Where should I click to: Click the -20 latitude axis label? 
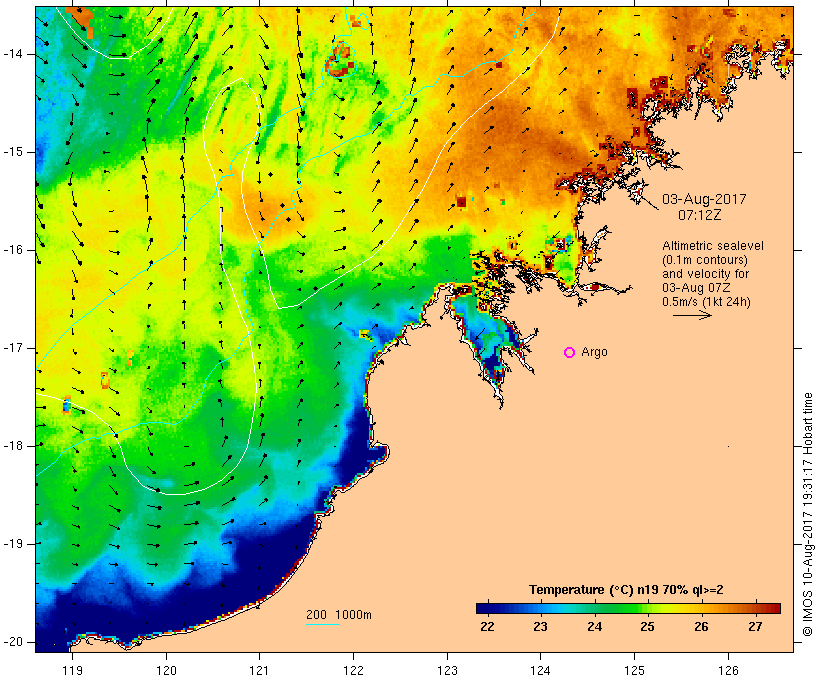coord(15,642)
